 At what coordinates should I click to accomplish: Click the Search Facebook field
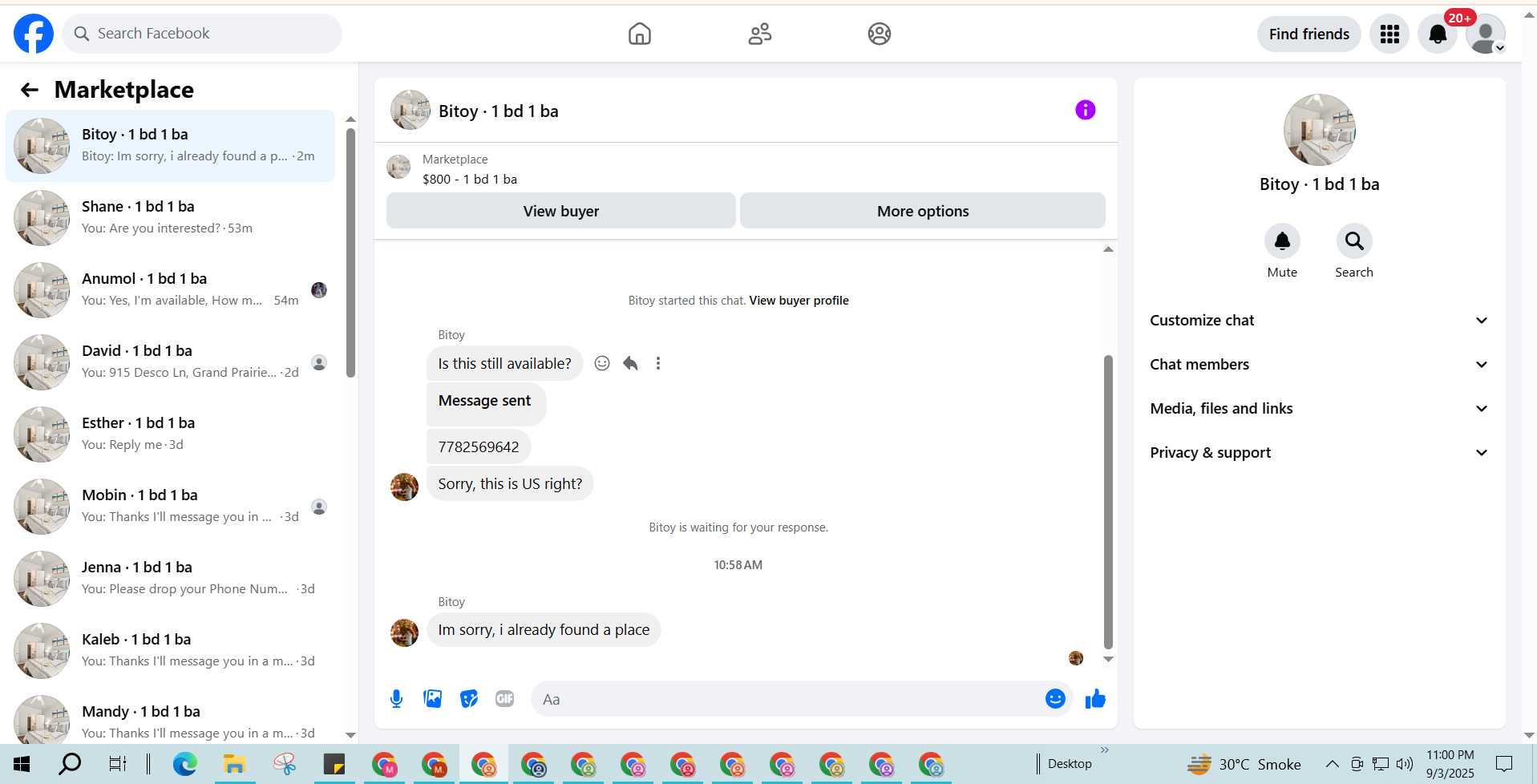(x=202, y=34)
